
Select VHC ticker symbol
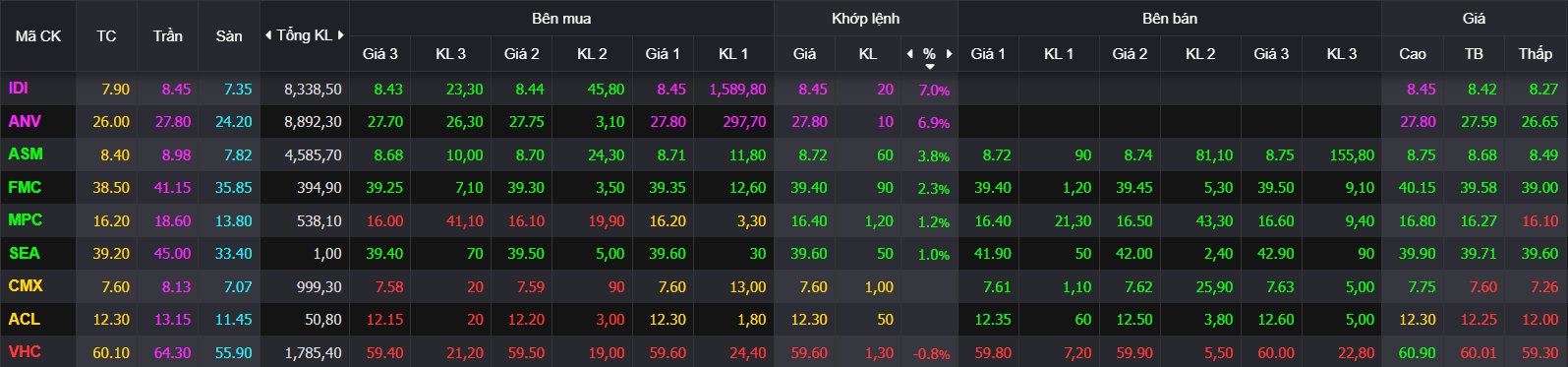pos(25,352)
